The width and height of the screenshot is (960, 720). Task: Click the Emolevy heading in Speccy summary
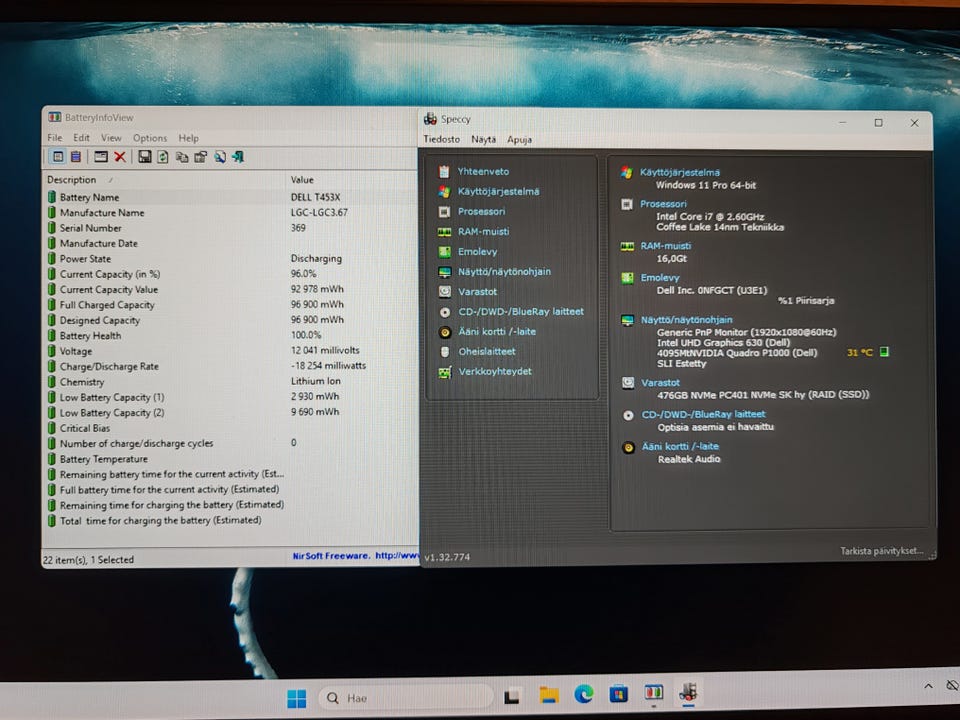(x=660, y=278)
